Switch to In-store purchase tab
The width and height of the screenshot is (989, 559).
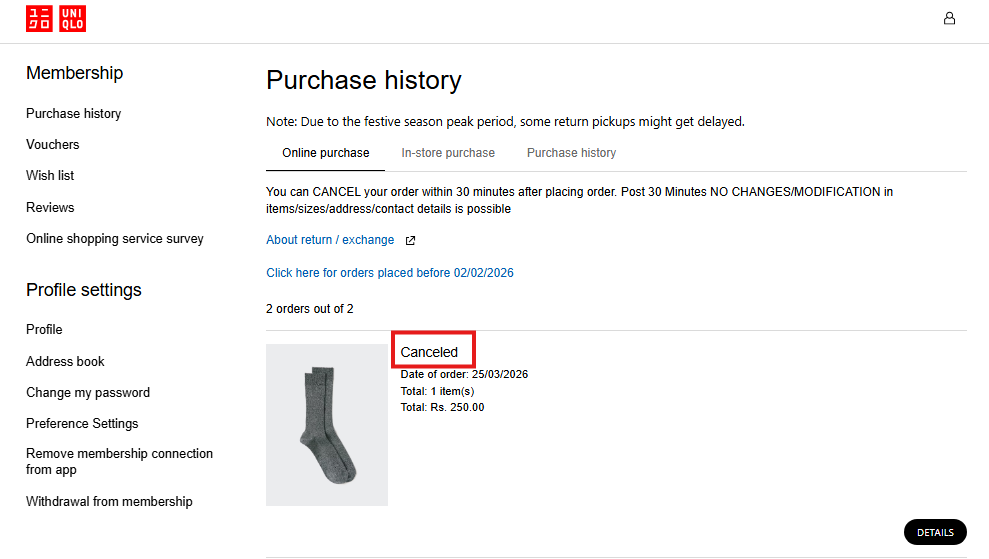click(x=448, y=153)
